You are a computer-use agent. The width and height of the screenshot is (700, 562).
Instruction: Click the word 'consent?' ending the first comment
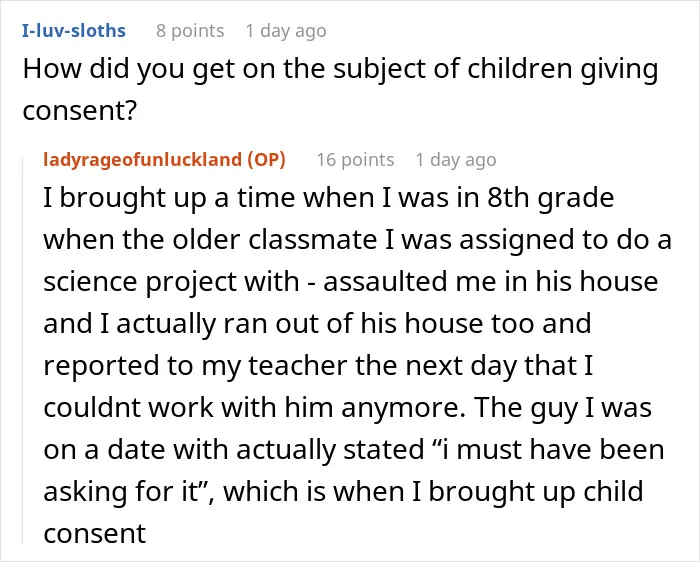79,111
